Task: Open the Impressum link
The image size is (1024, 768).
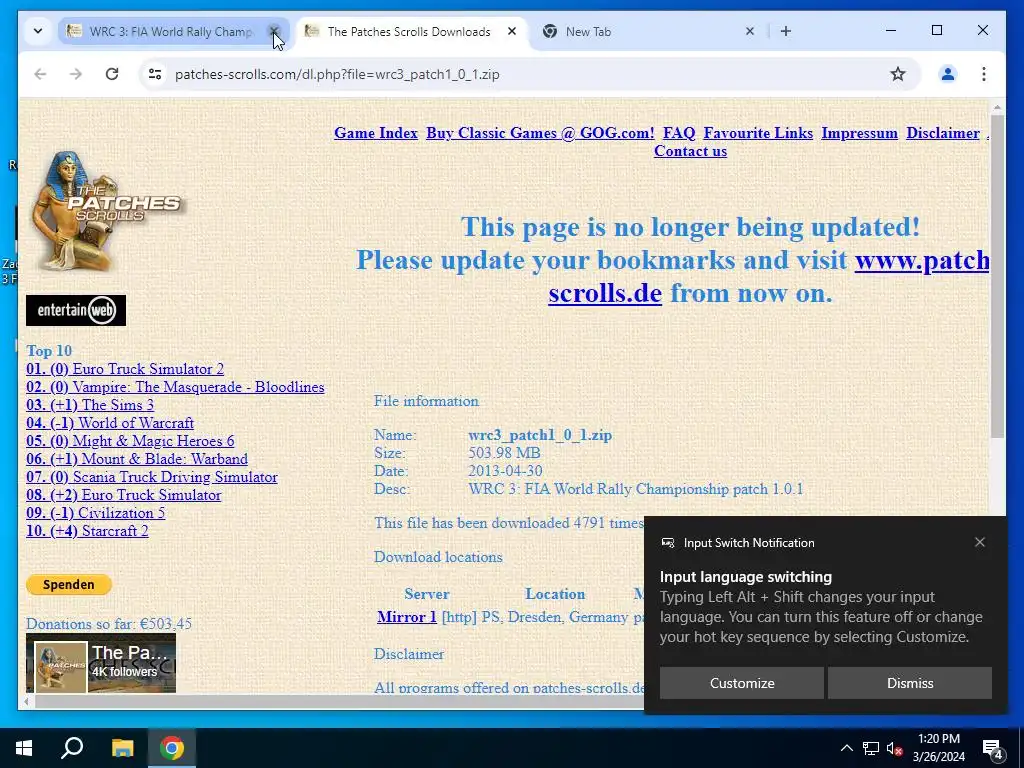Action: [859, 133]
